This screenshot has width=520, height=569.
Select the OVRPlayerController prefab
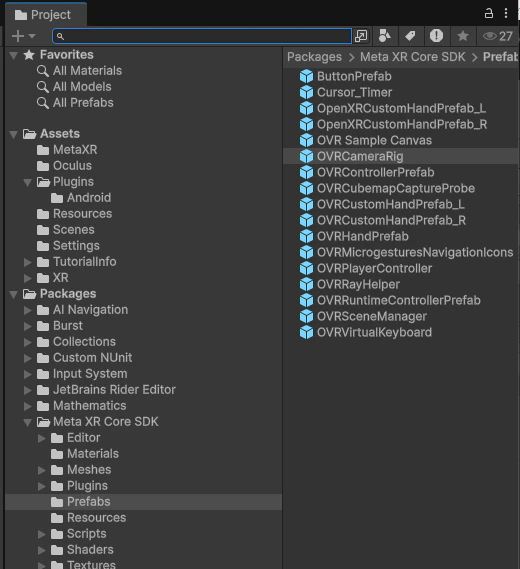(366, 268)
